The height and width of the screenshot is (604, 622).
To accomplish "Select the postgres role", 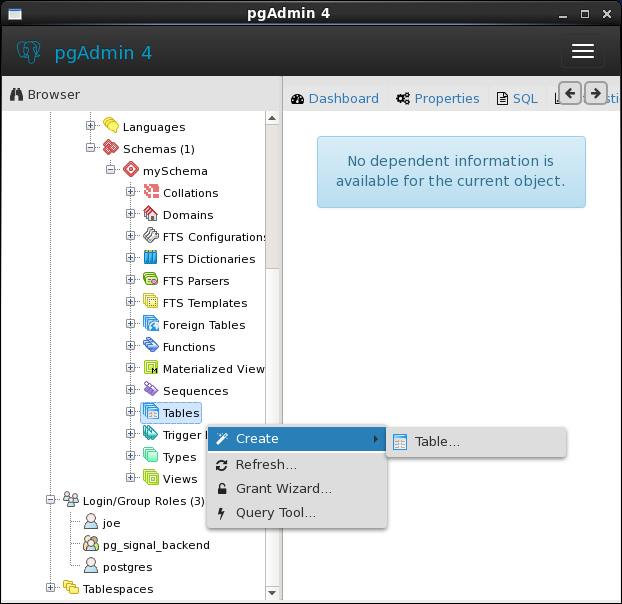I will (x=127, y=567).
